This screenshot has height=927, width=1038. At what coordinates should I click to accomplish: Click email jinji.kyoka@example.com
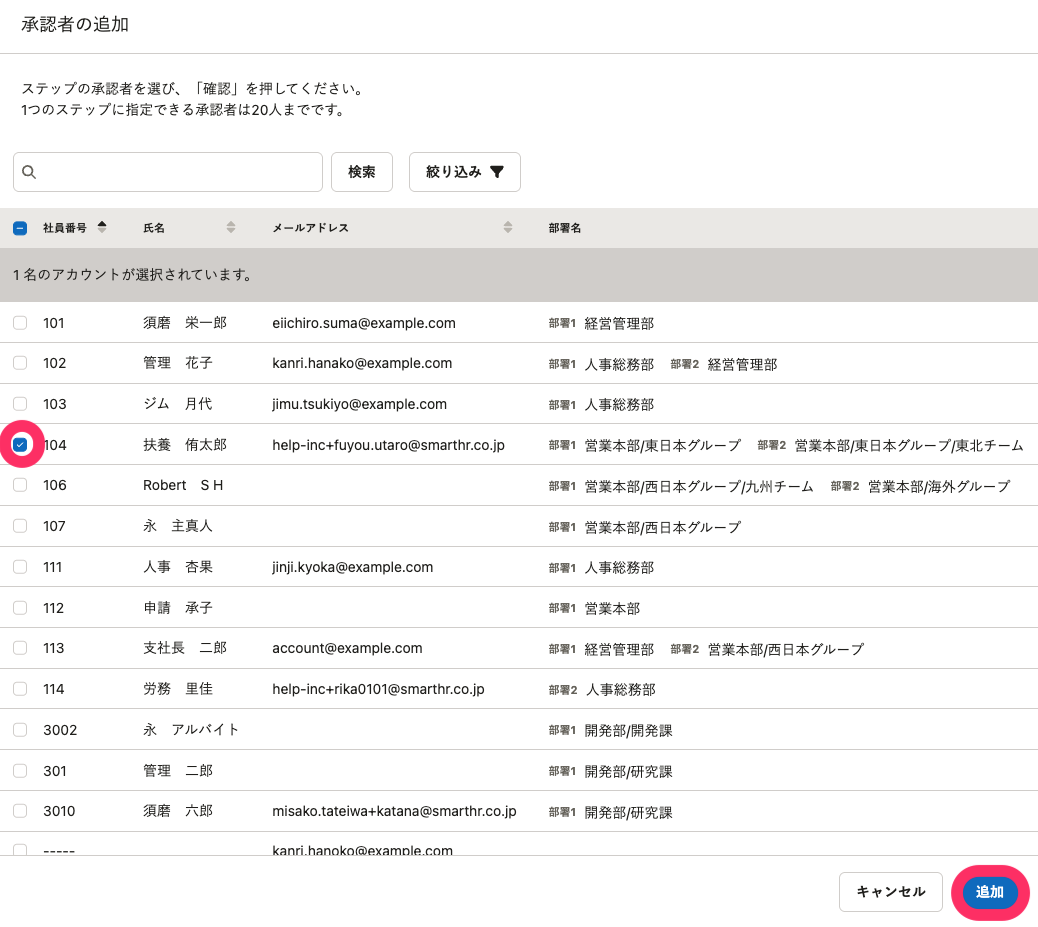[x=353, y=567]
